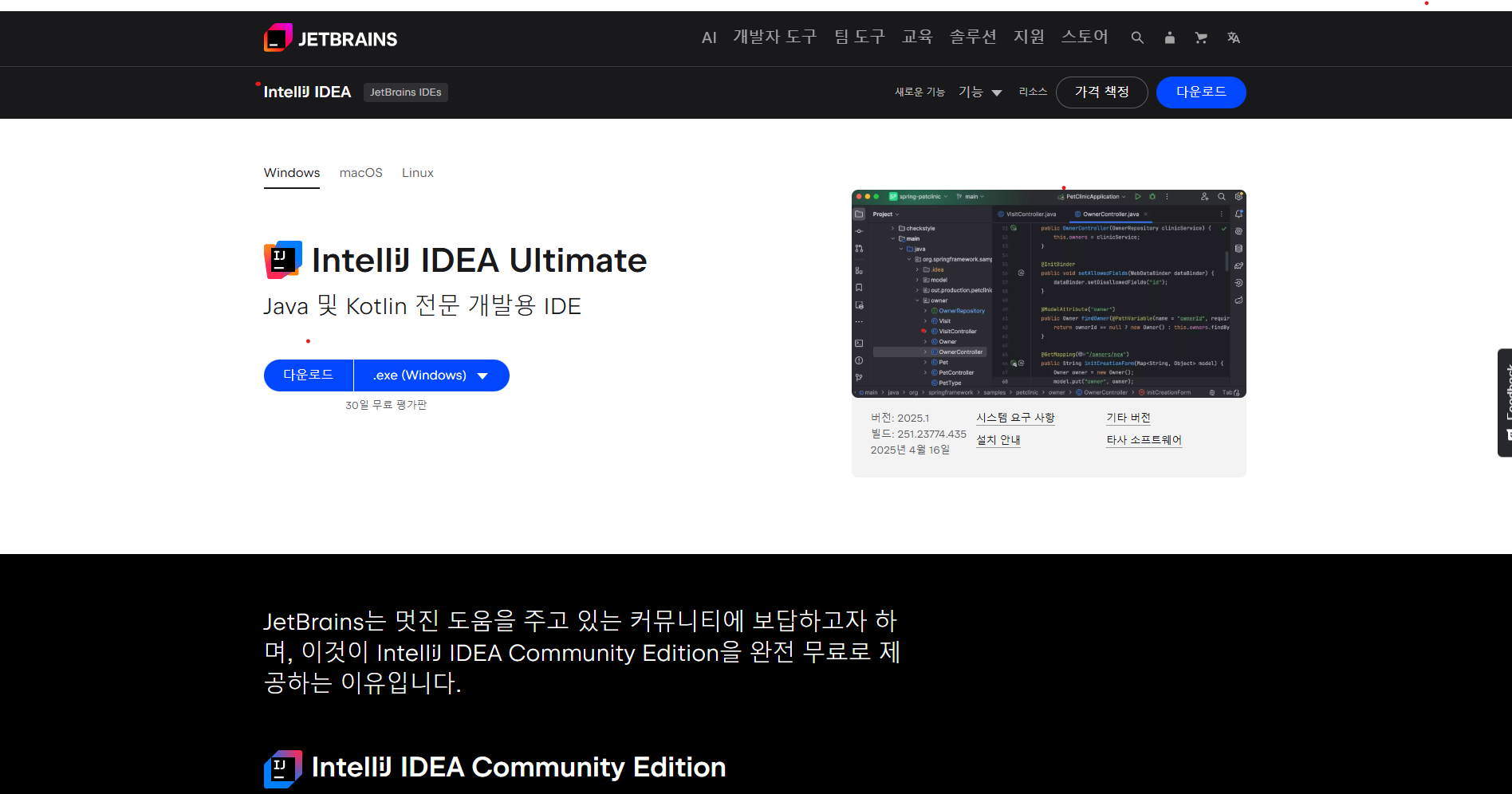Screen dimensions: 1512x794
Task: Click the IntelliJ IDEA product name link
Action: tap(307, 92)
